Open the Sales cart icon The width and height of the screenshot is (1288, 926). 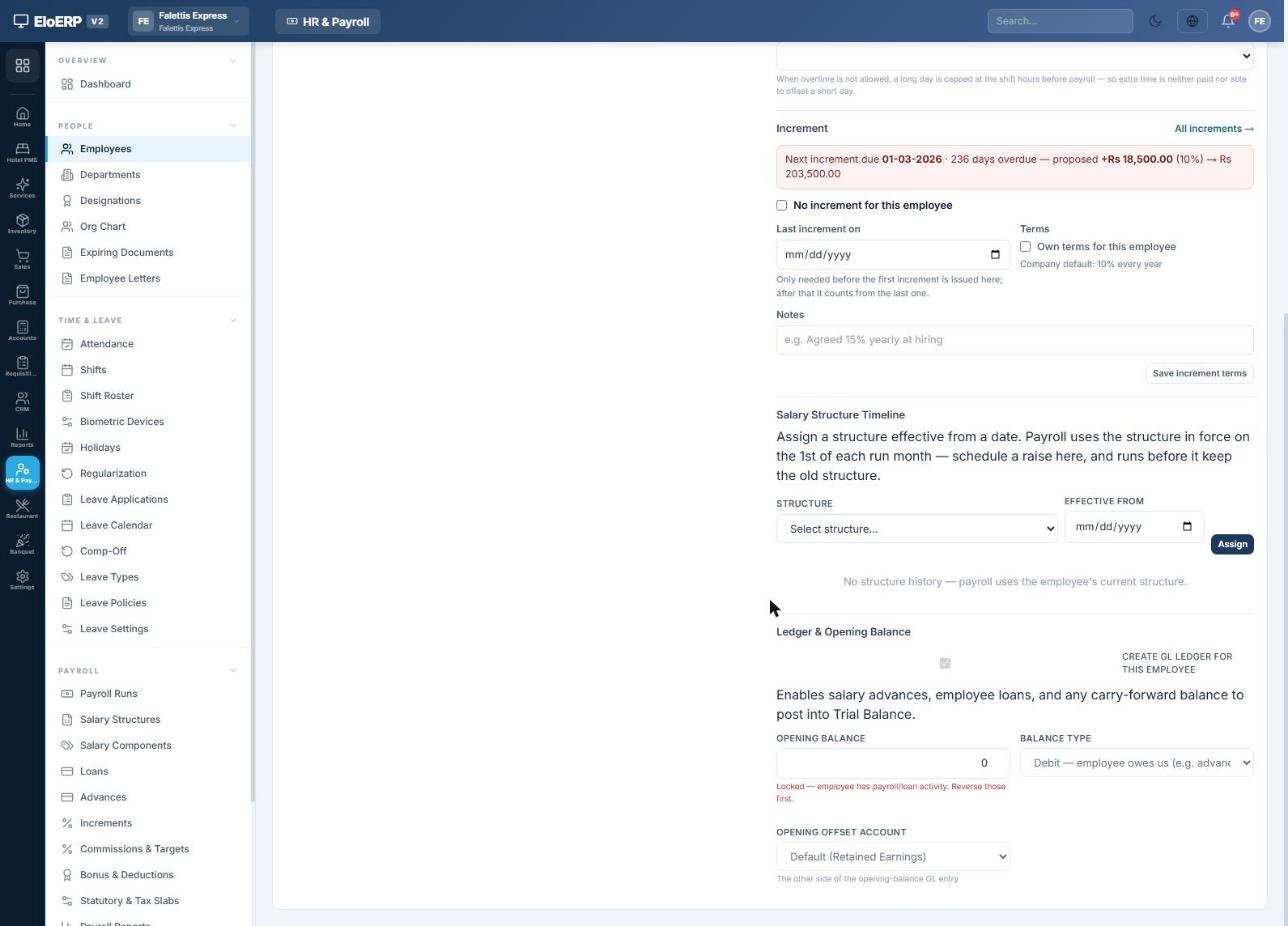[22, 260]
